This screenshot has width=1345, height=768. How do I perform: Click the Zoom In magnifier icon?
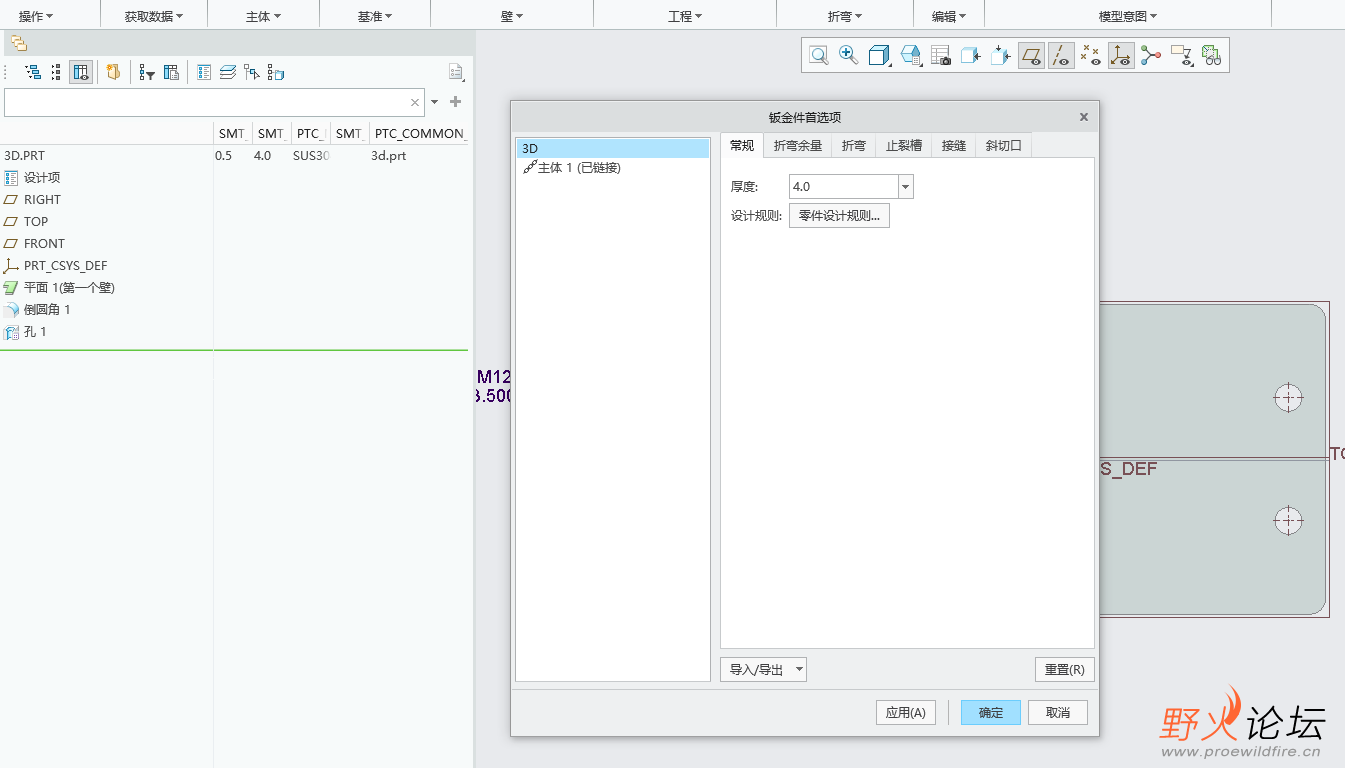[x=849, y=56]
